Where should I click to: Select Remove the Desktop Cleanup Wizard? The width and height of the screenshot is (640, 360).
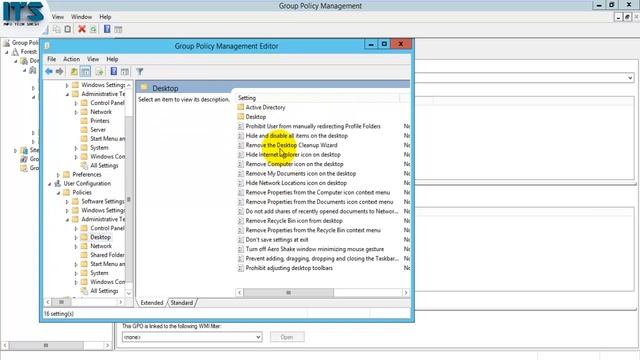[291, 145]
